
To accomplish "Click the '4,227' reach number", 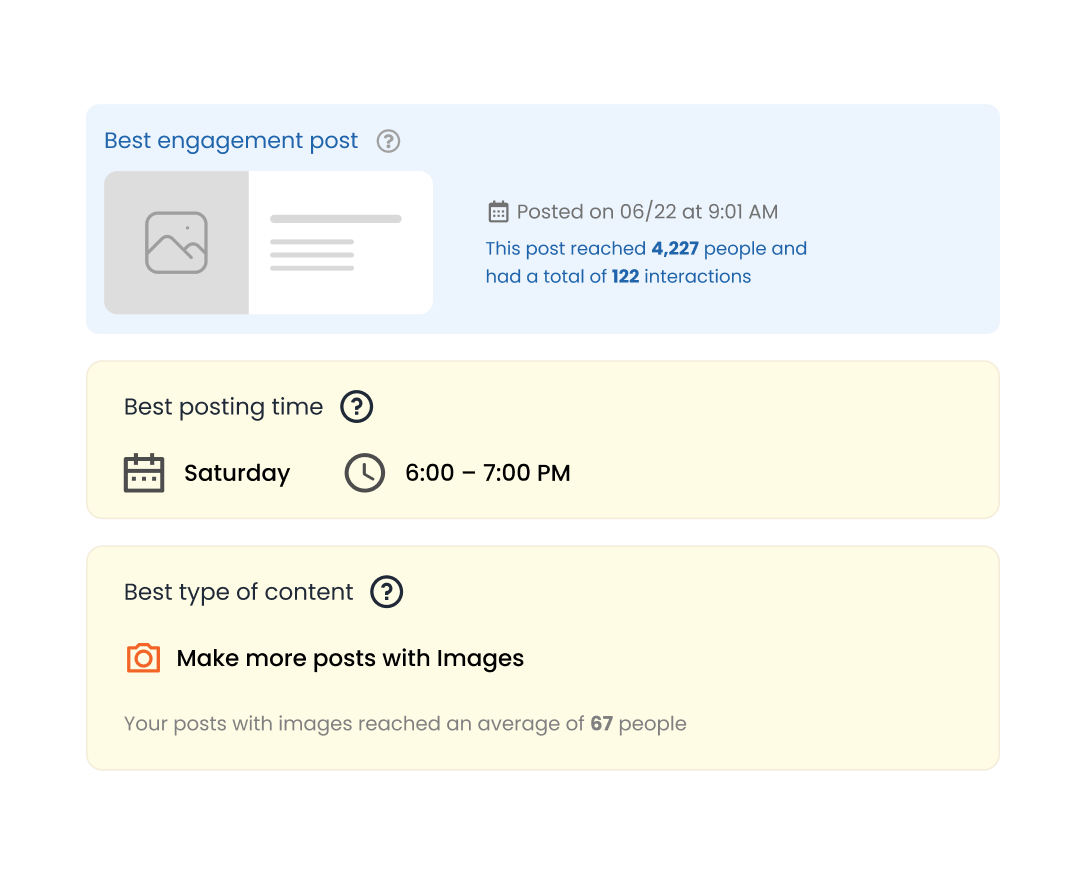I will pos(675,248).
